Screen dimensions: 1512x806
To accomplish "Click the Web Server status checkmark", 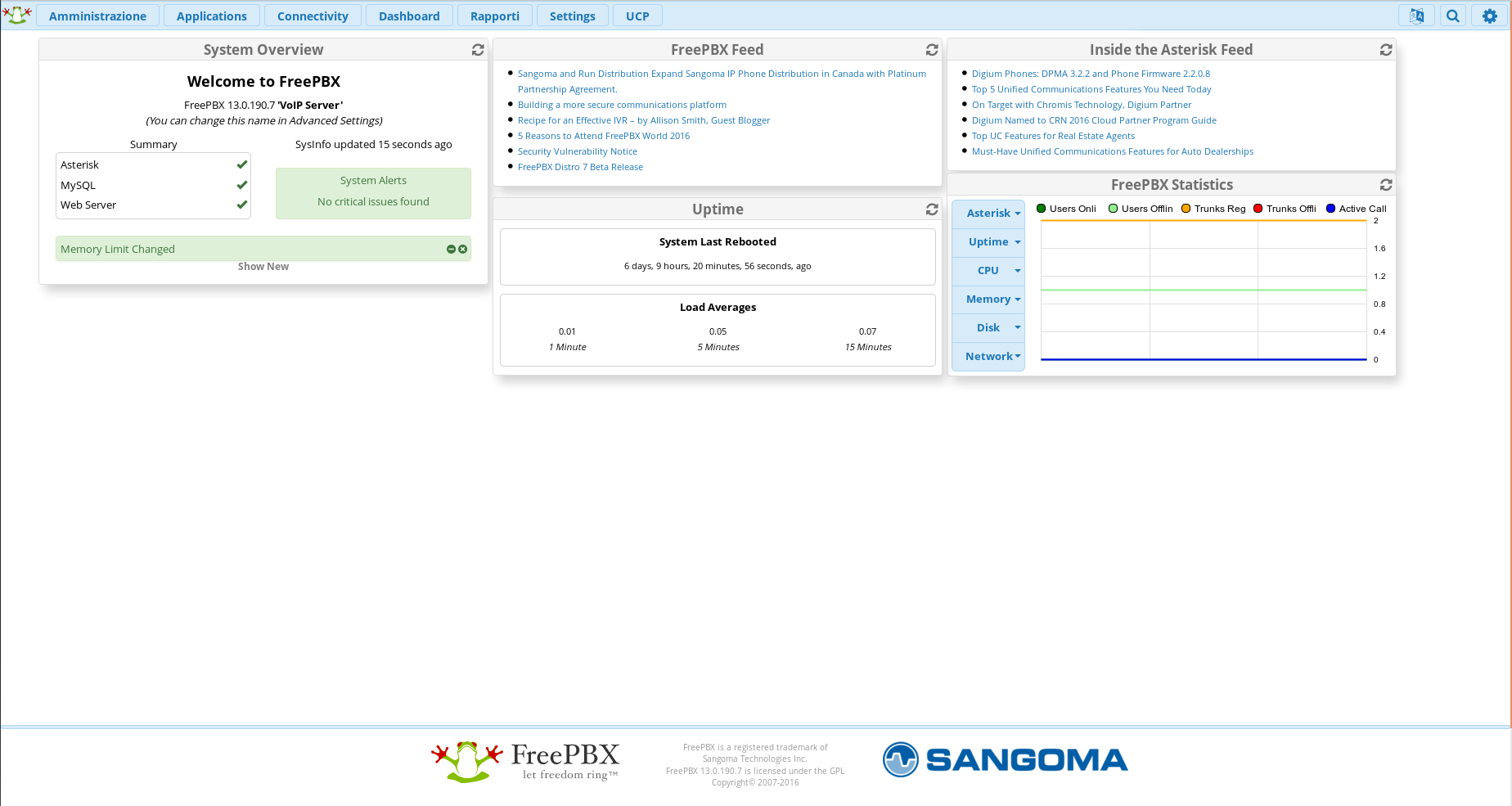I will (x=242, y=205).
